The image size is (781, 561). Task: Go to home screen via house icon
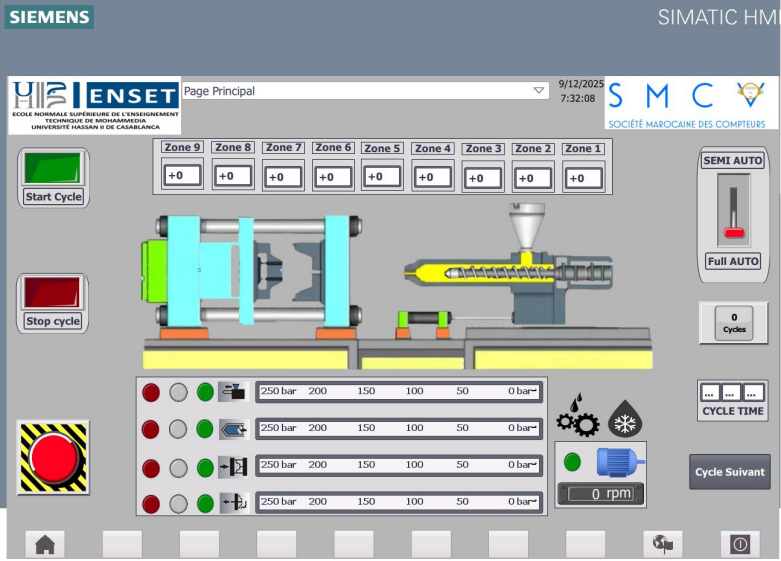pos(45,544)
